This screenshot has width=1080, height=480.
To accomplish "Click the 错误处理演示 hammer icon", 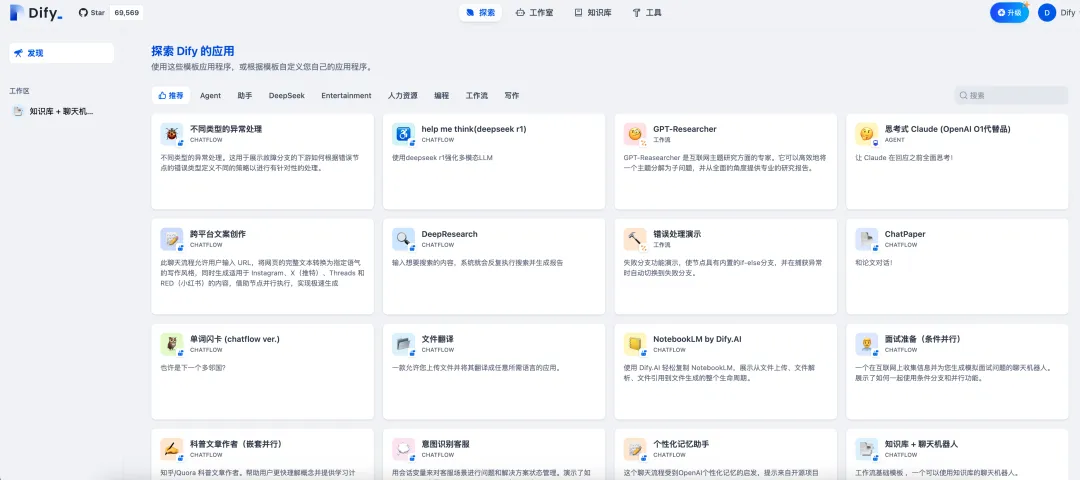I will [x=634, y=239].
